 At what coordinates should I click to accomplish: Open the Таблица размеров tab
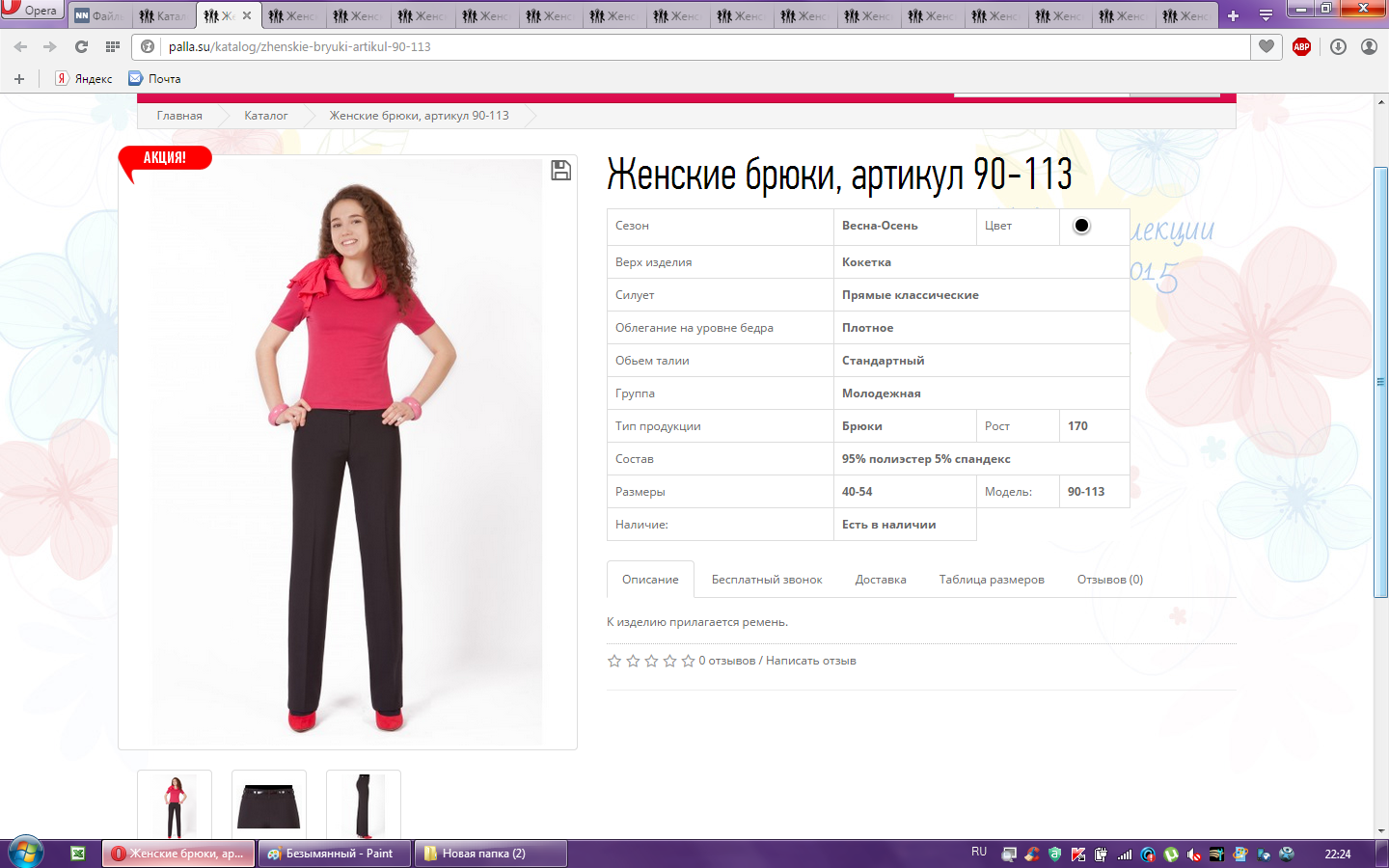pyautogui.click(x=992, y=580)
